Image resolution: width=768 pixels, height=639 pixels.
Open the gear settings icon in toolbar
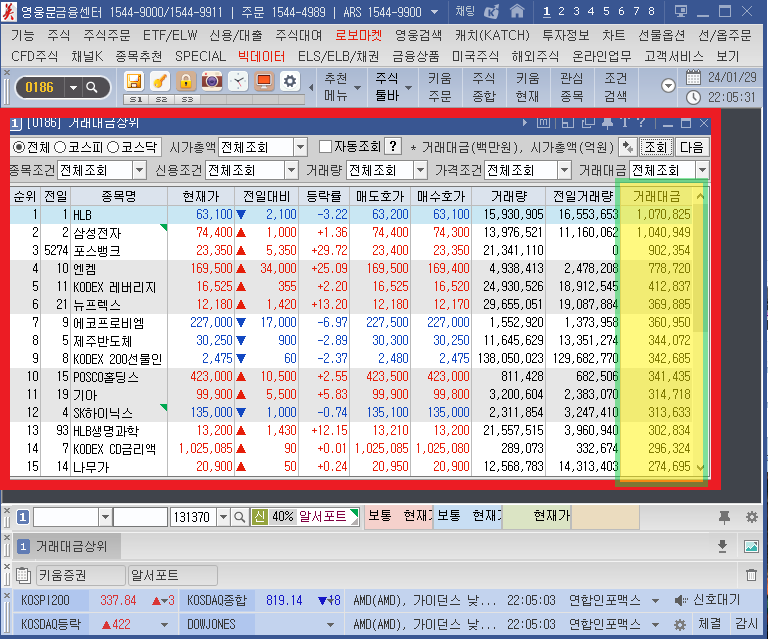(x=290, y=81)
